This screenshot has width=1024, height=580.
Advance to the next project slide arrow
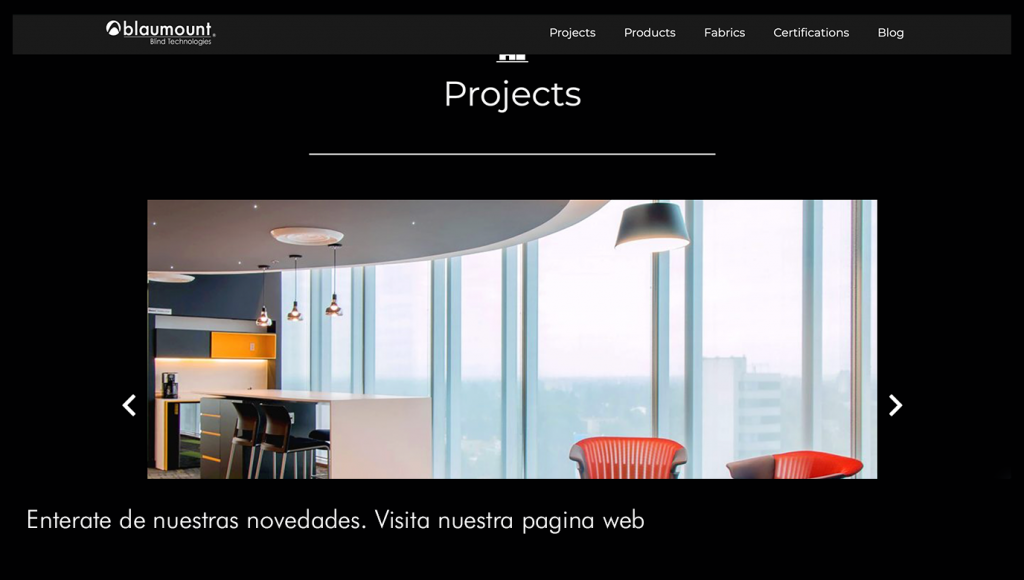(x=895, y=405)
